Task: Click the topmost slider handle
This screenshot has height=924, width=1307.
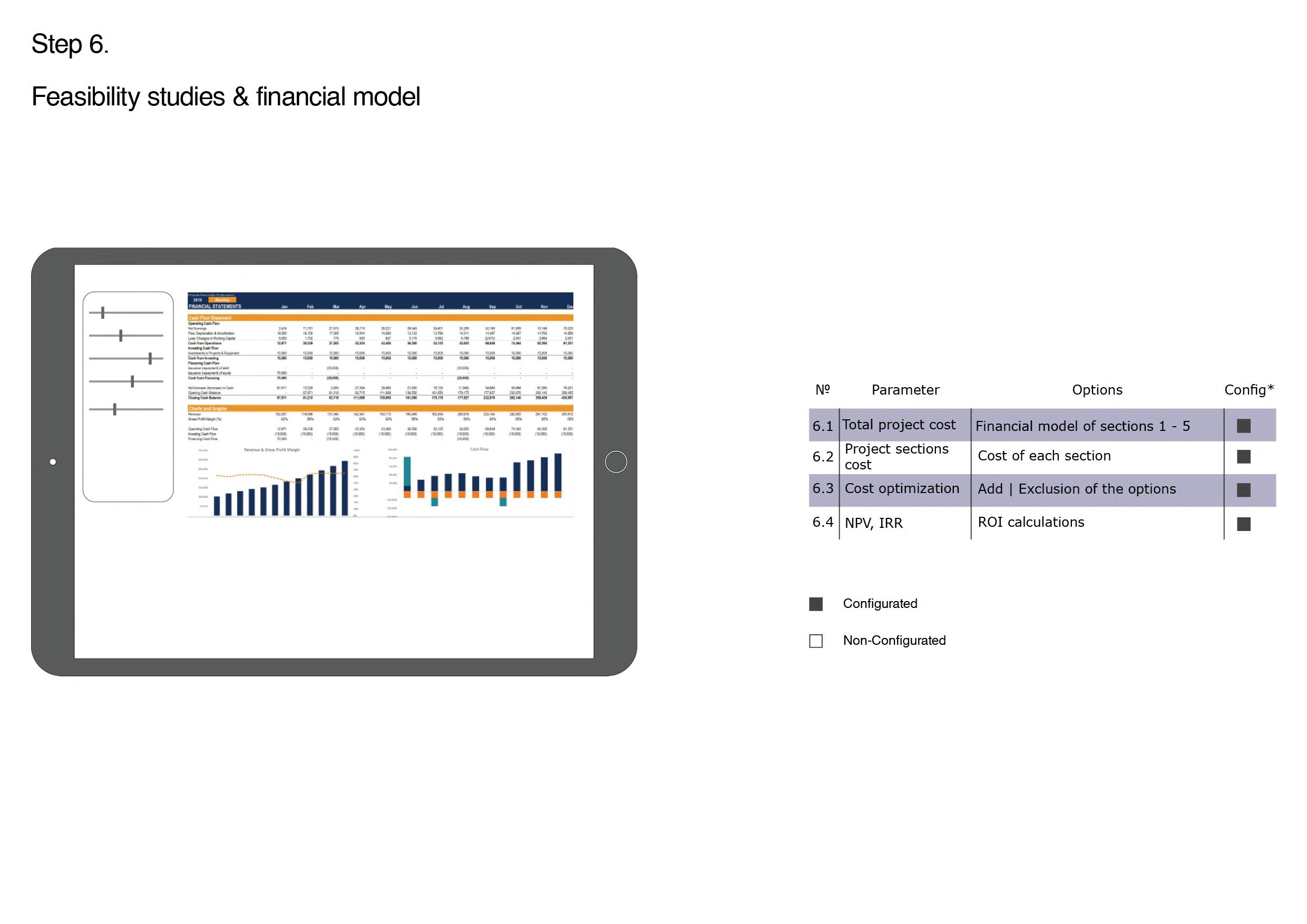Action: click(103, 312)
